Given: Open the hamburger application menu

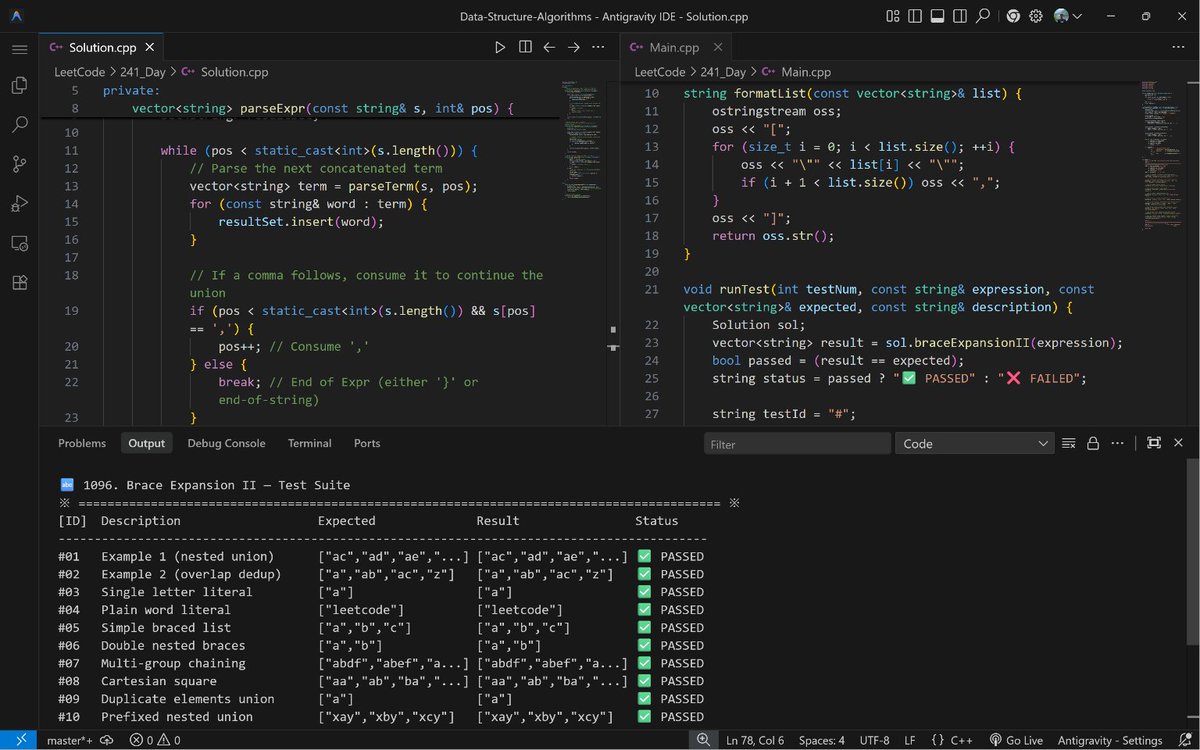Looking at the screenshot, I should point(19,48).
